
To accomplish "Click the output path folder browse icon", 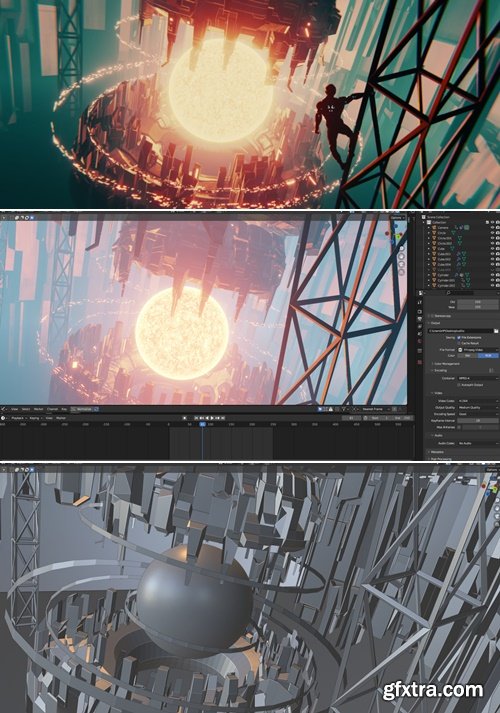I will tap(496, 331).
